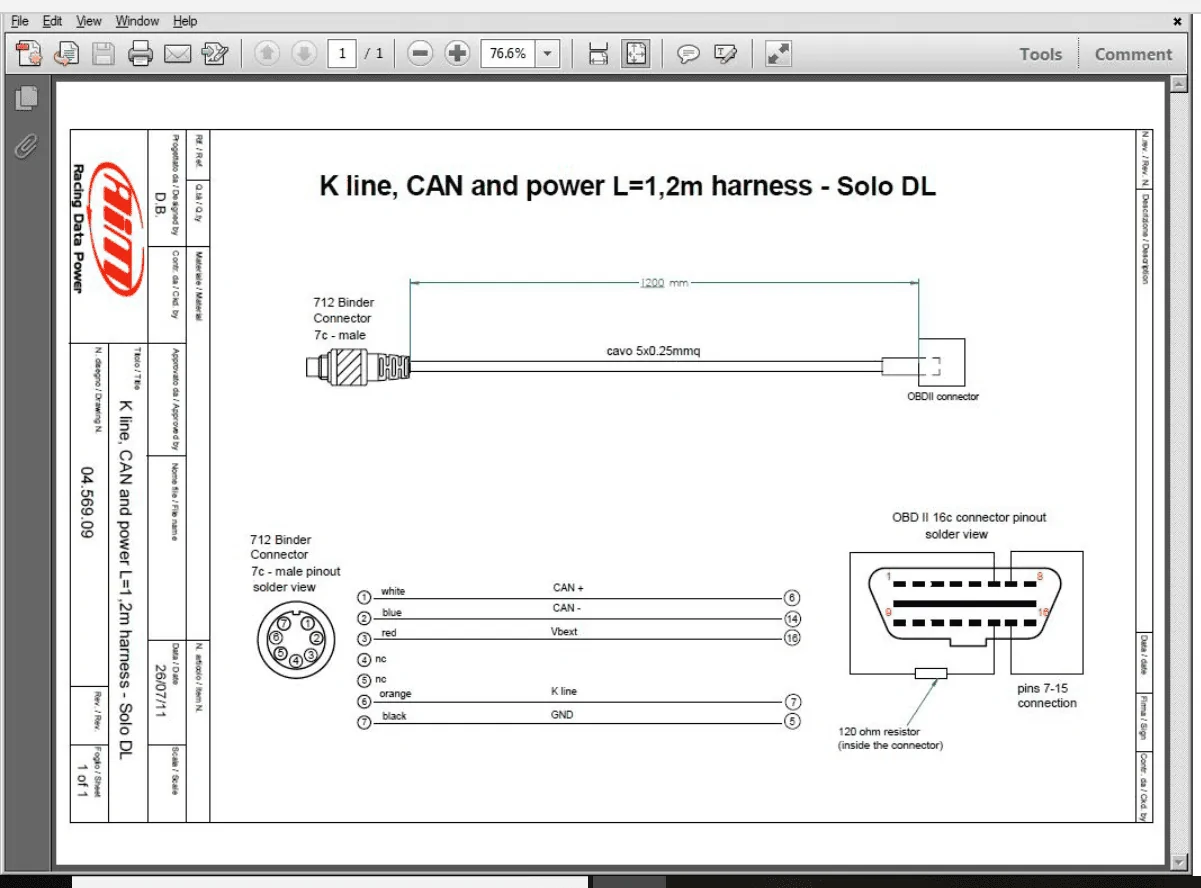Click the 76.6% zoom value field
Image resolution: width=1201 pixels, height=888 pixels.
coord(508,53)
